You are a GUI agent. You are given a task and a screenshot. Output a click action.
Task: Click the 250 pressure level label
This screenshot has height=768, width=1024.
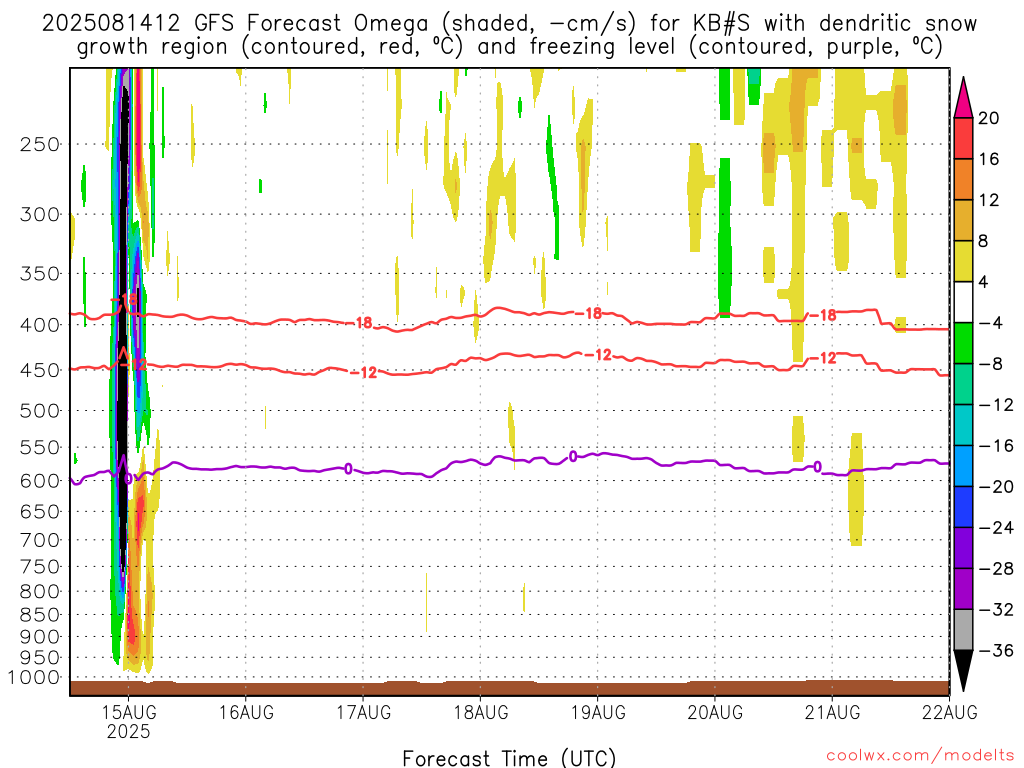click(40, 144)
